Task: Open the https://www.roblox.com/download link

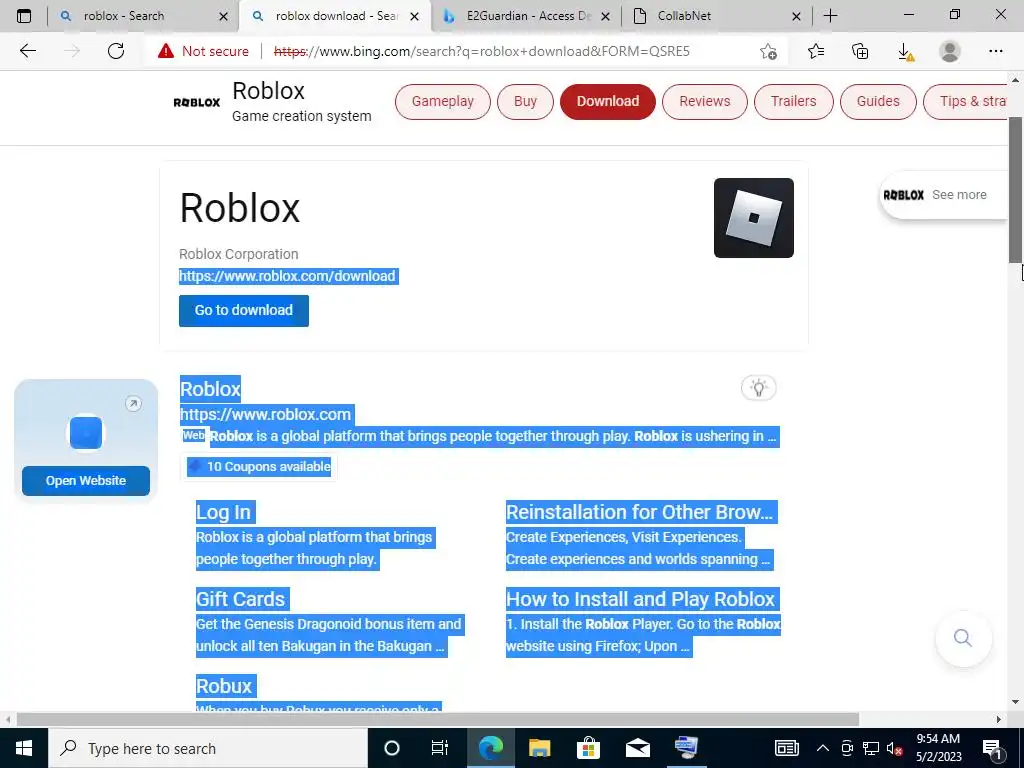Action: [287, 276]
